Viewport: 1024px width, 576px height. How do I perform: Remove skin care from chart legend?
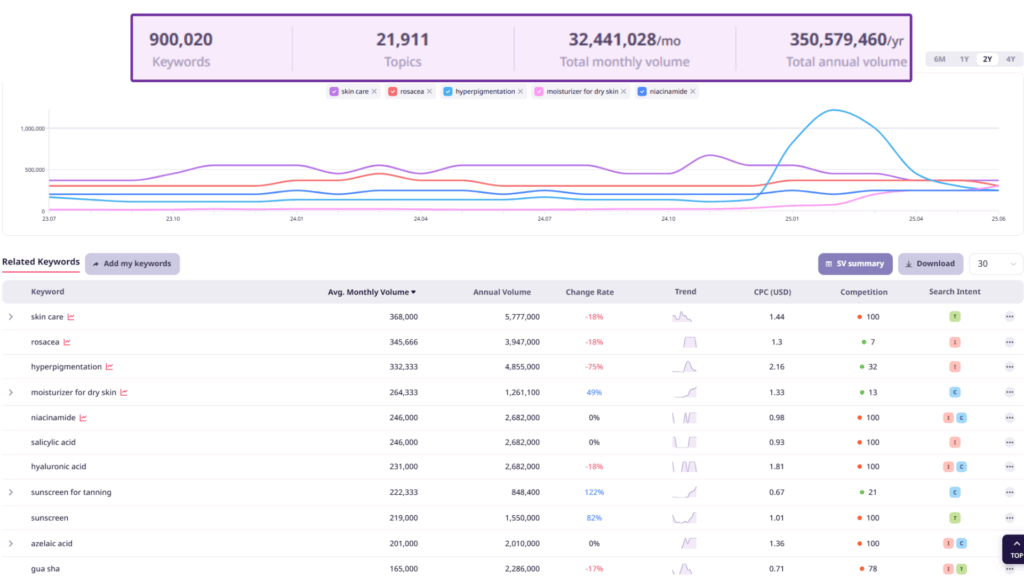374,92
